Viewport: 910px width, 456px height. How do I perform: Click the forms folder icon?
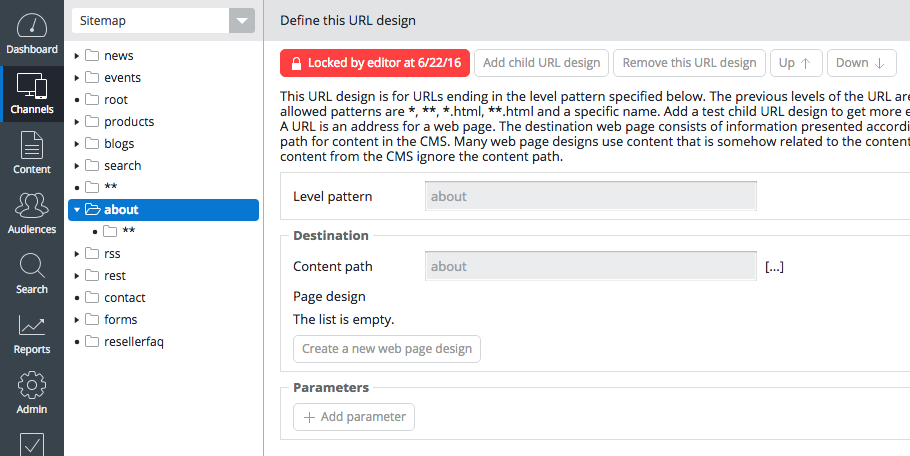92,320
